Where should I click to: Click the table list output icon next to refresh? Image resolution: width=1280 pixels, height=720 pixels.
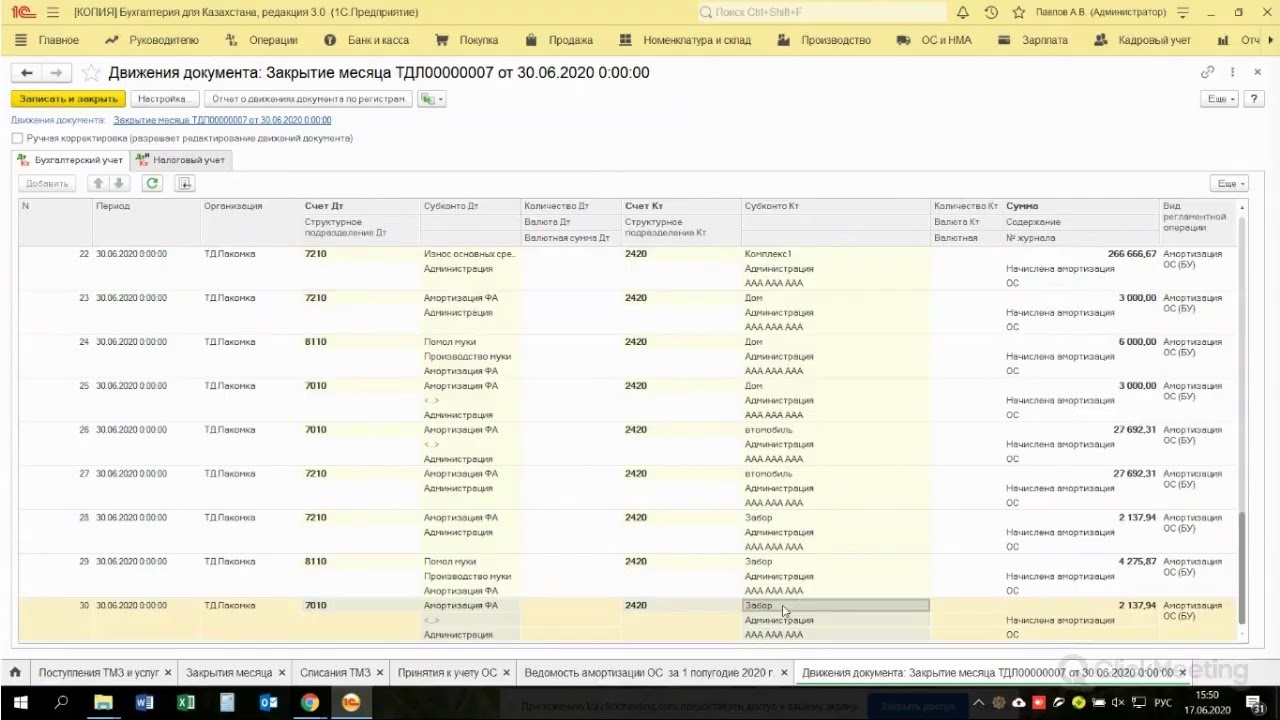[x=184, y=183]
